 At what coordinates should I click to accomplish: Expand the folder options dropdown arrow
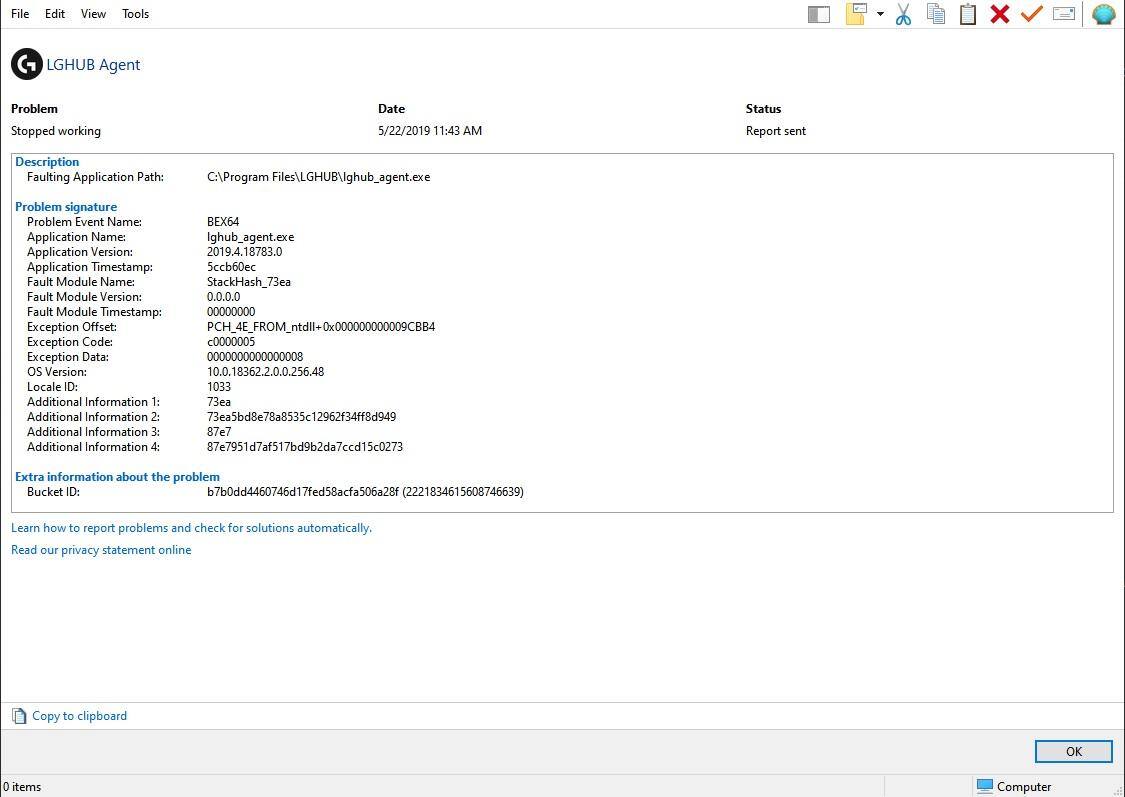click(x=880, y=14)
